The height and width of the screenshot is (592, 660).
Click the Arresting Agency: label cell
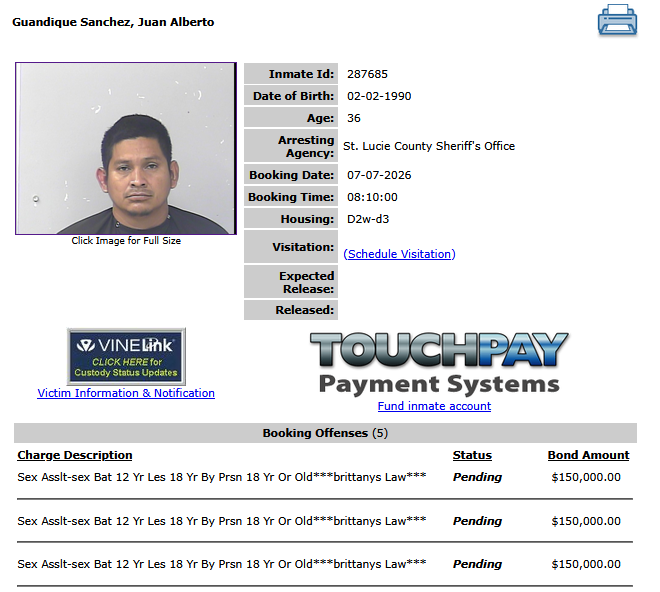(x=291, y=146)
